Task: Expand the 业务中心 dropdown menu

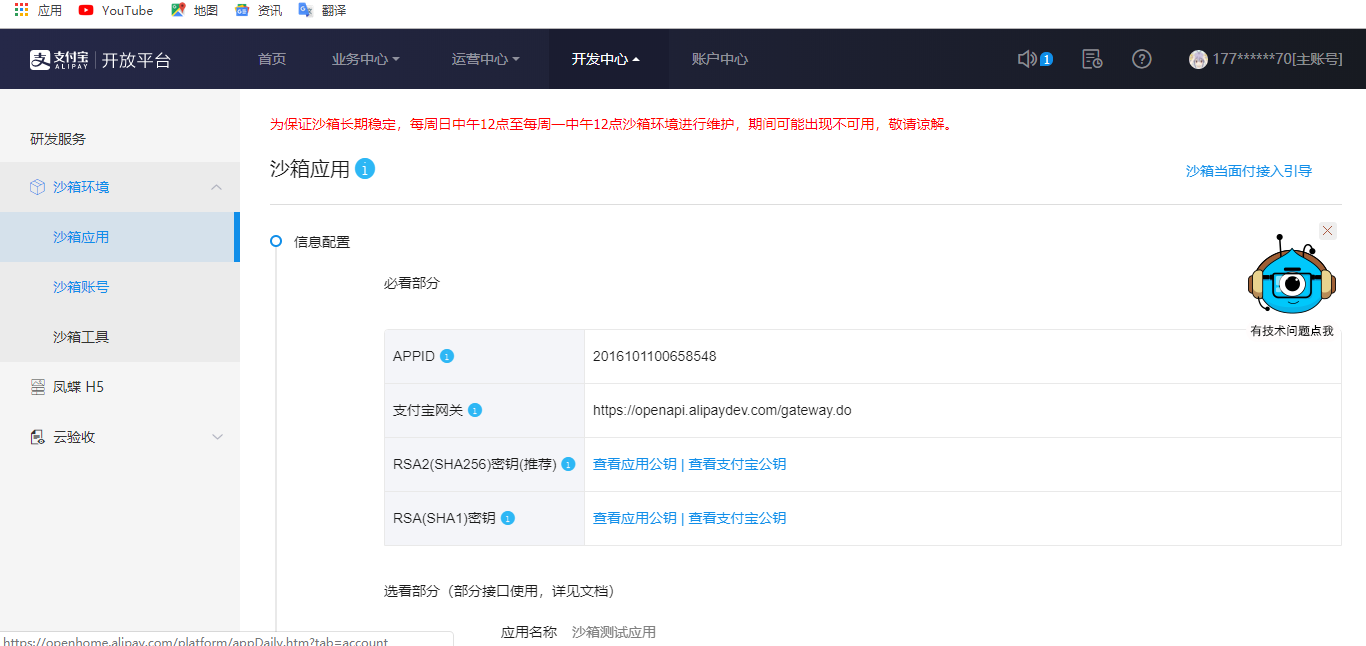Action: 366,59
